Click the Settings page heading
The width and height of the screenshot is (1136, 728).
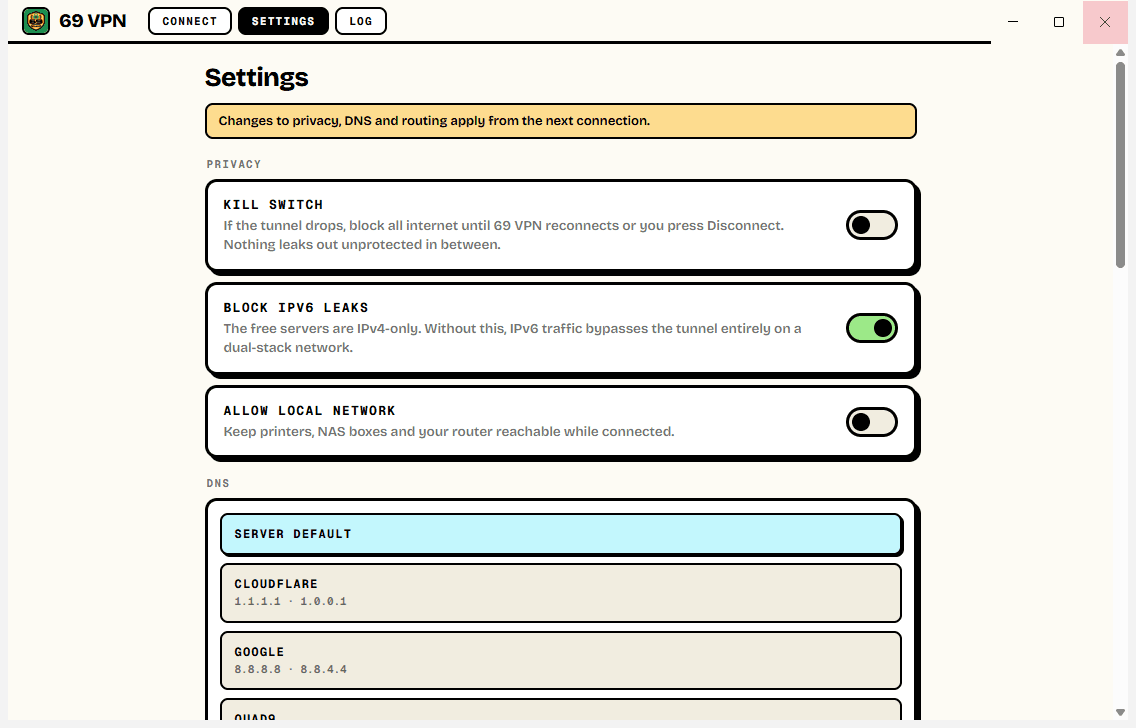[x=256, y=78]
